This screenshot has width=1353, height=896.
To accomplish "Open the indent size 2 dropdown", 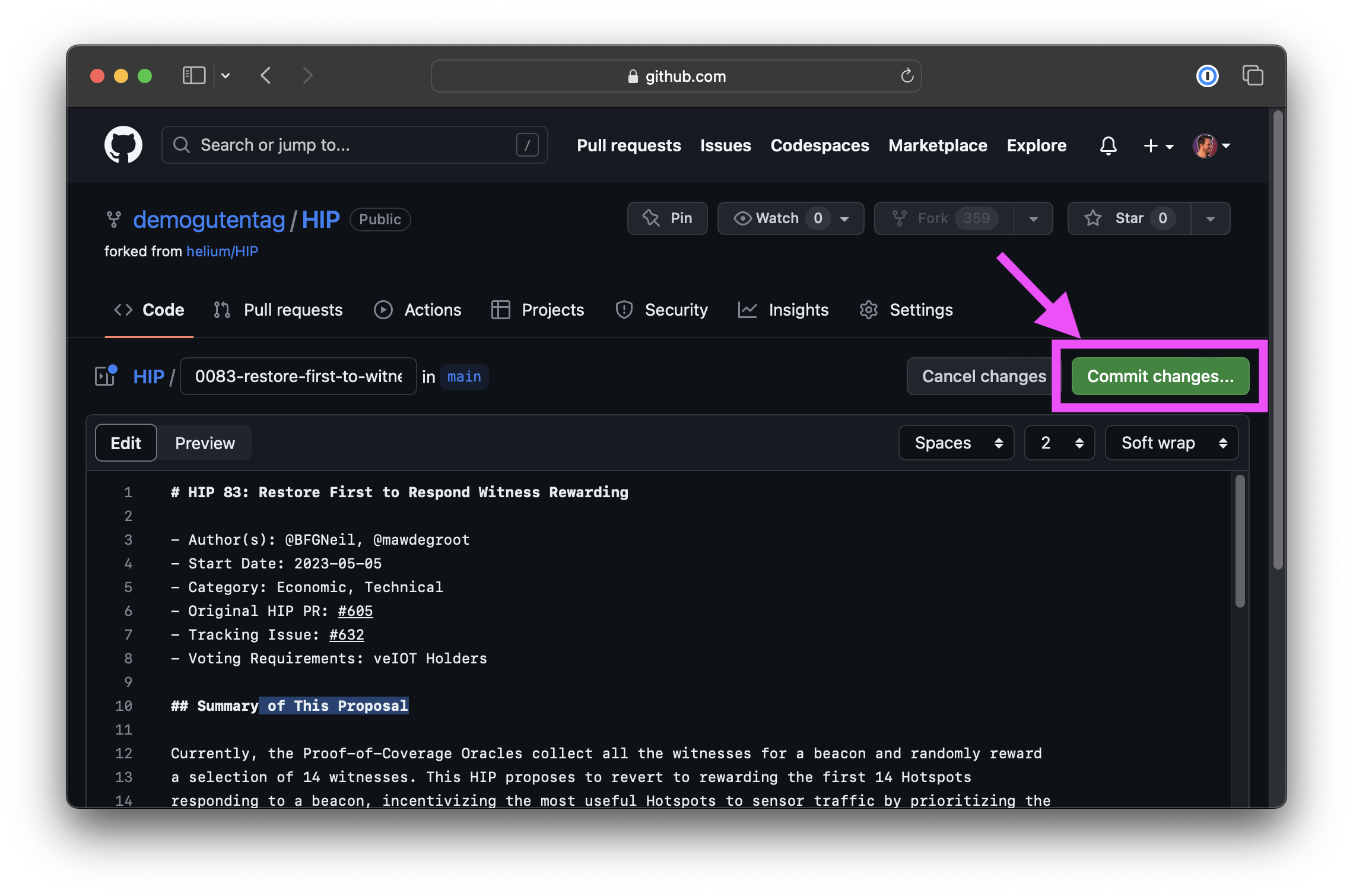I will pos(1059,443).
